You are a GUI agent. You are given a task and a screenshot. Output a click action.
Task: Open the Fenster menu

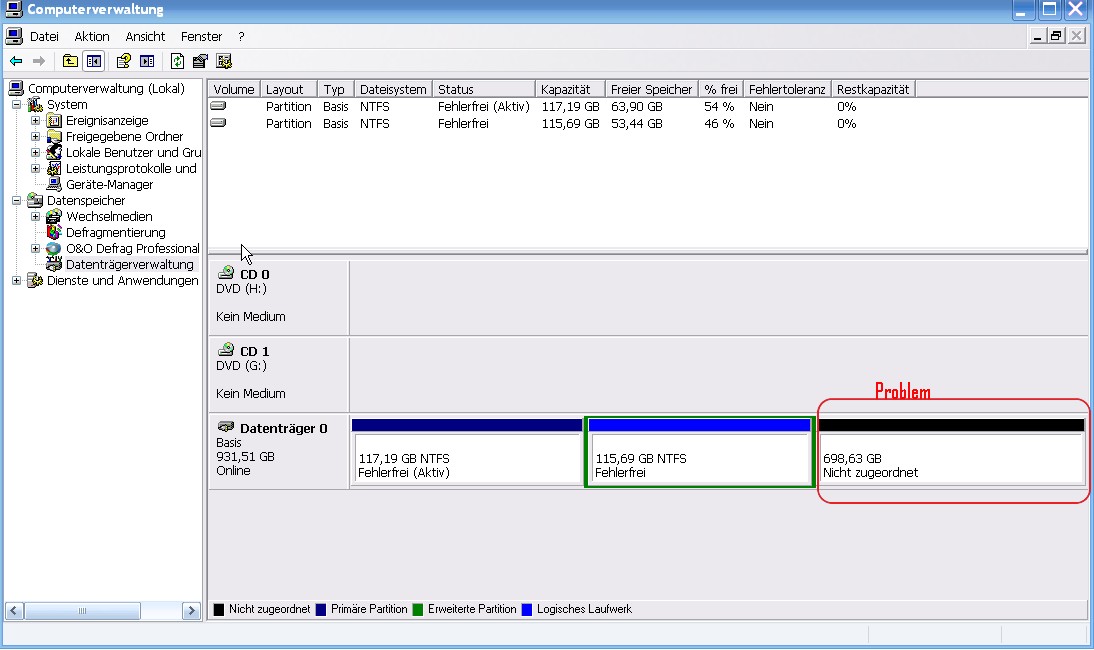click(x=201, y=37)
